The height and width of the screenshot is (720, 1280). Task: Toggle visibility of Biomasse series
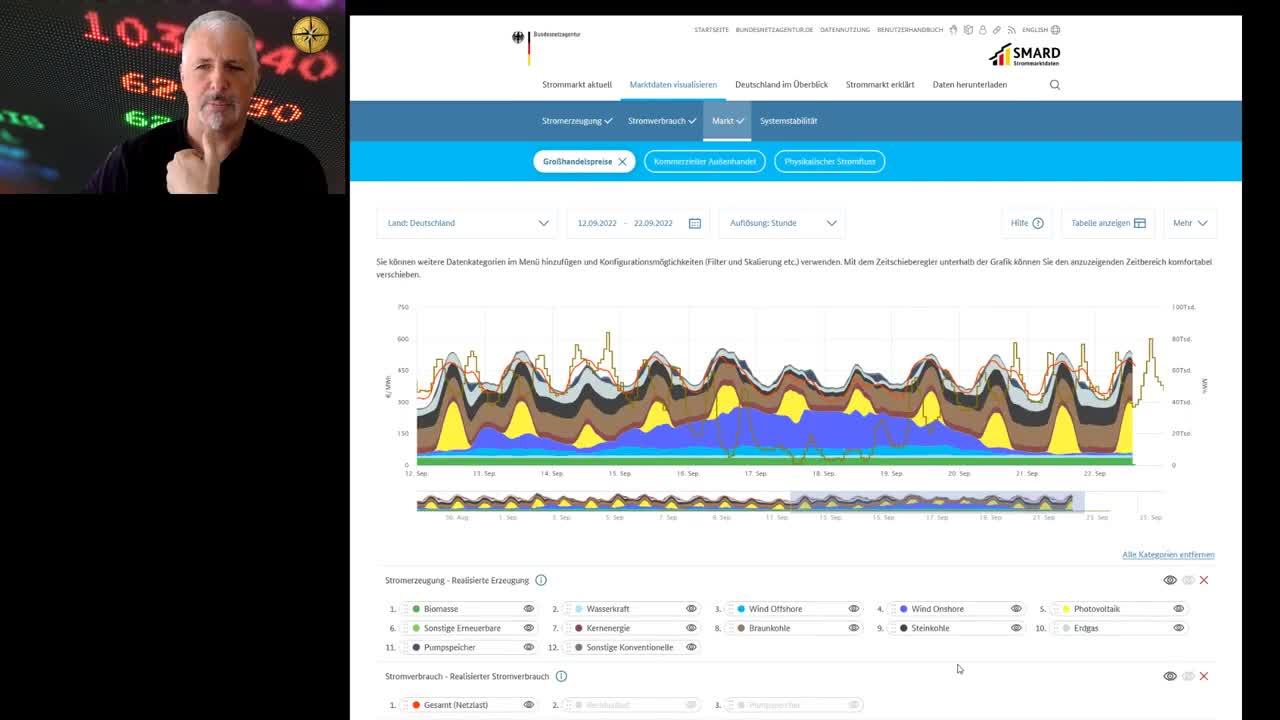[529, 609]
